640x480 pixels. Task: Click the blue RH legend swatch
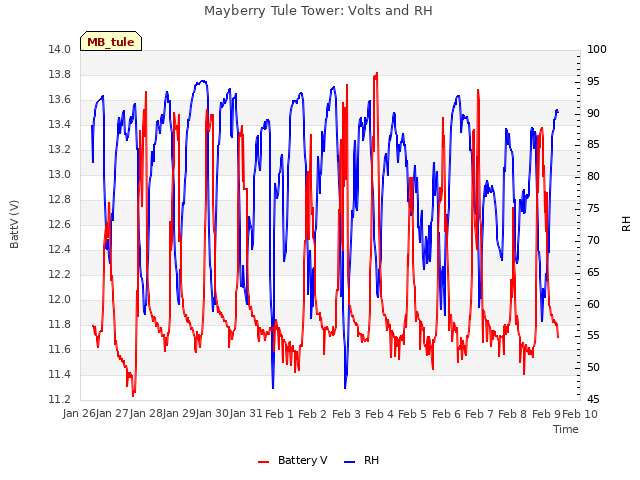[349, 462]
